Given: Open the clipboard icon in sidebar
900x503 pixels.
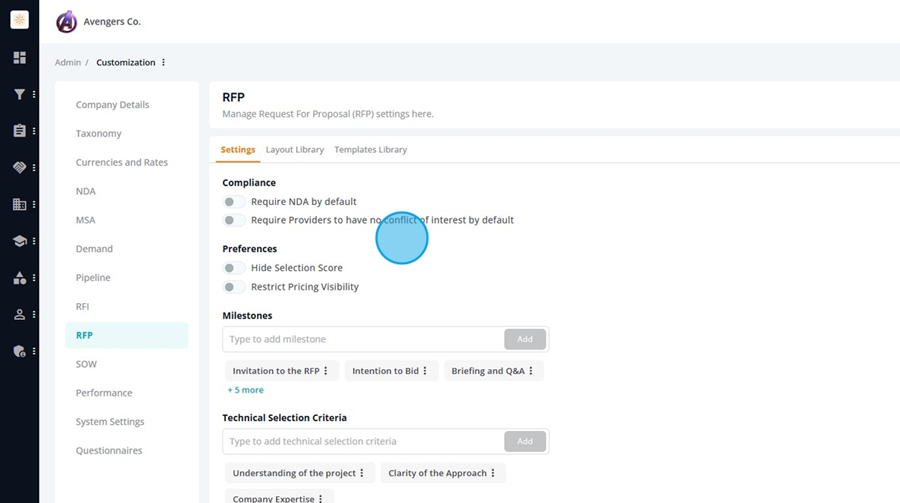Looking at the screenshot, I should [20, 131].
